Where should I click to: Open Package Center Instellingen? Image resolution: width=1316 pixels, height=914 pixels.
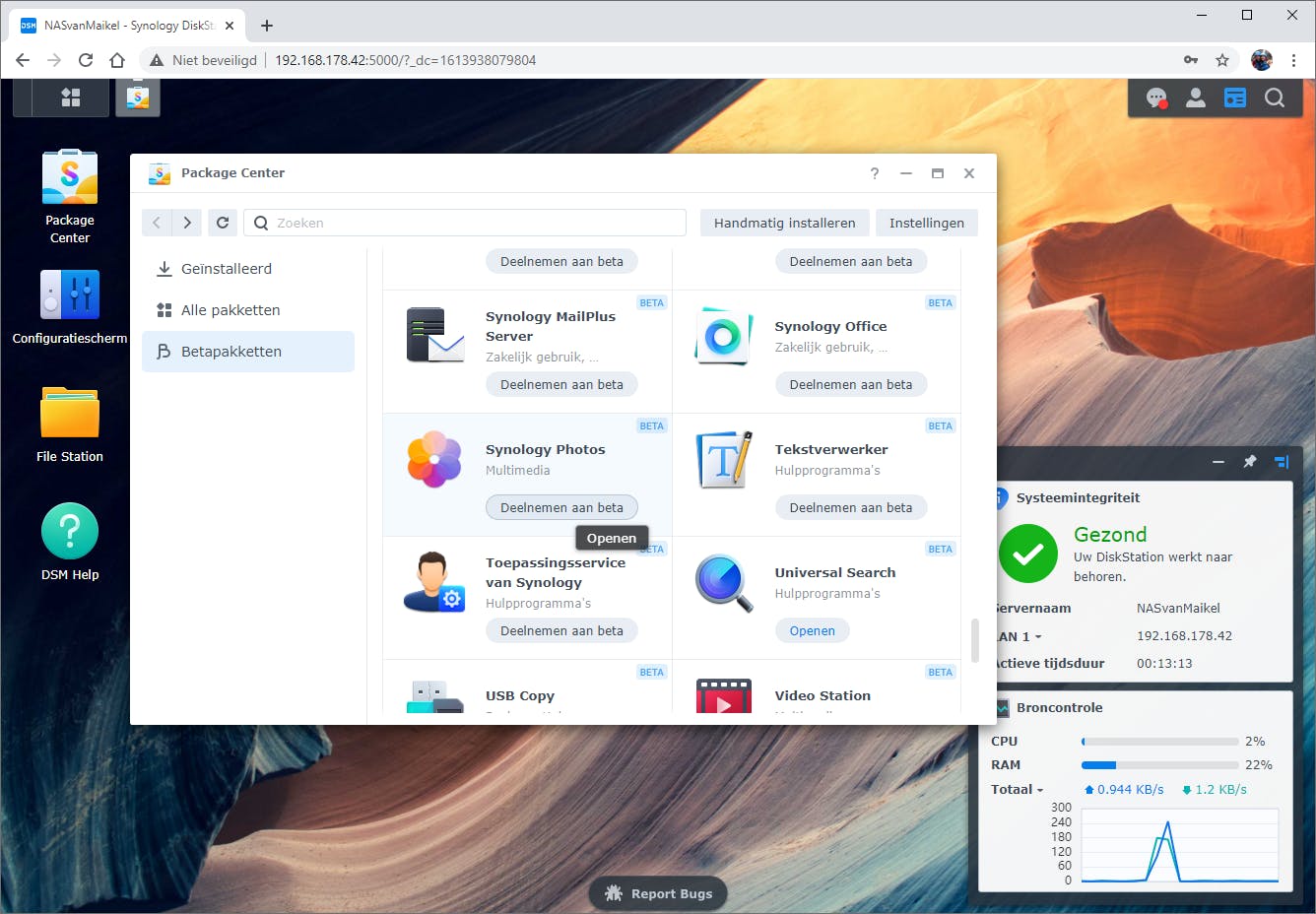point(927,223)
